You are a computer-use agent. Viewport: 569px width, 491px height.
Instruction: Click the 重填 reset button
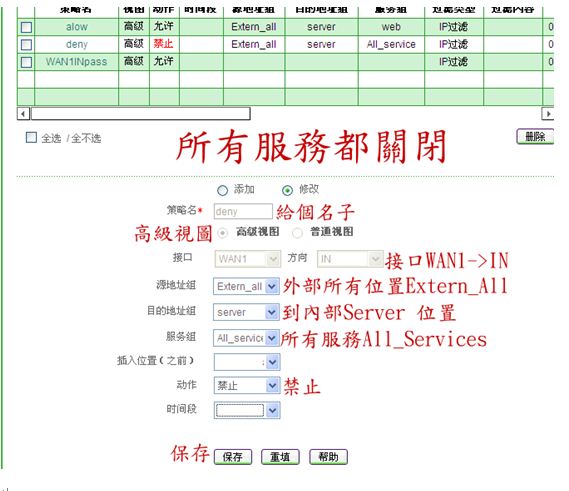280,457
